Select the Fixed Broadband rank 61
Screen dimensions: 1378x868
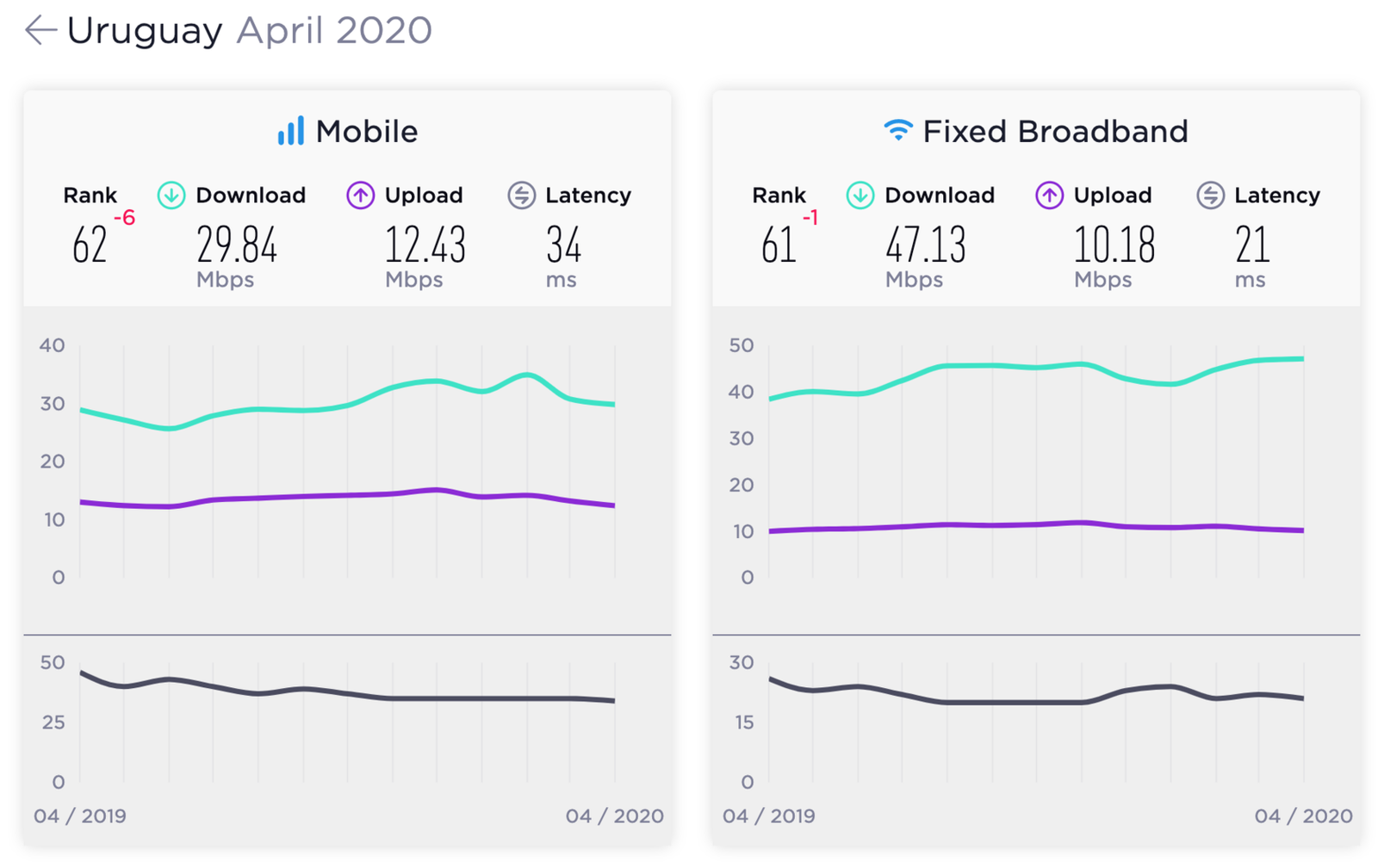(779, 245)
